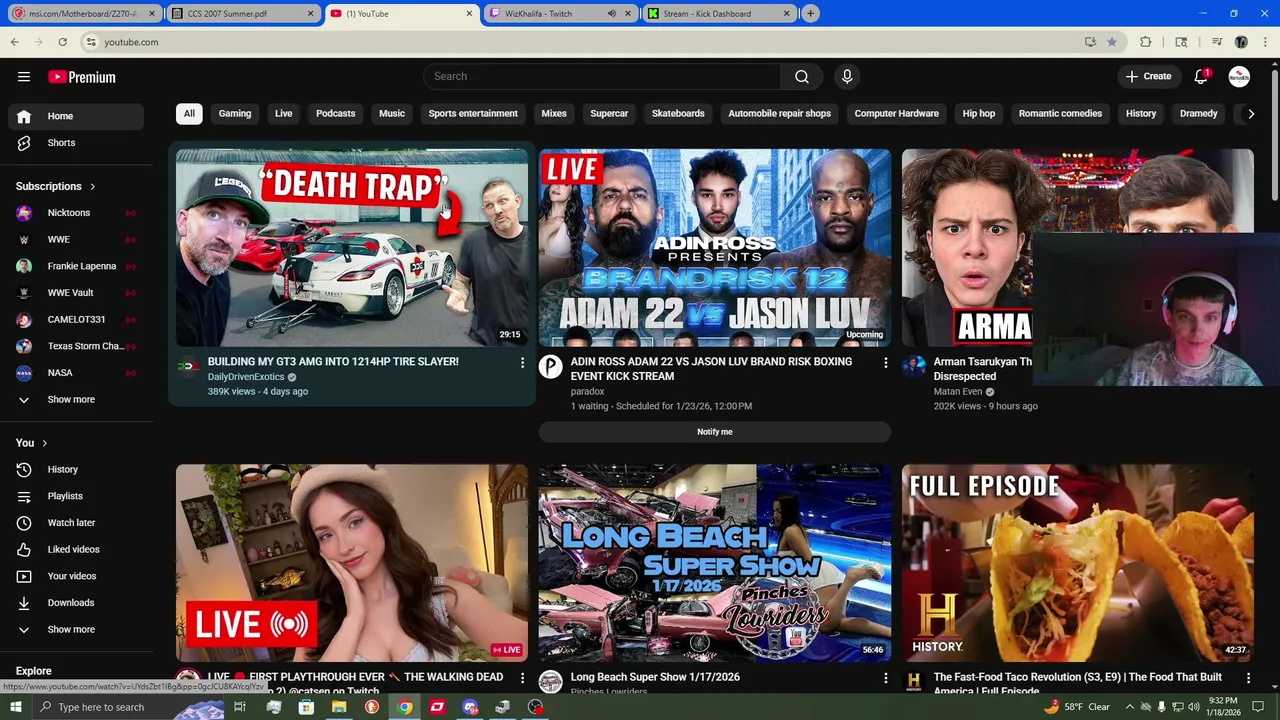The image size is (1280, 720).
Task: Open the account avatar menu
Action: 1239,77
